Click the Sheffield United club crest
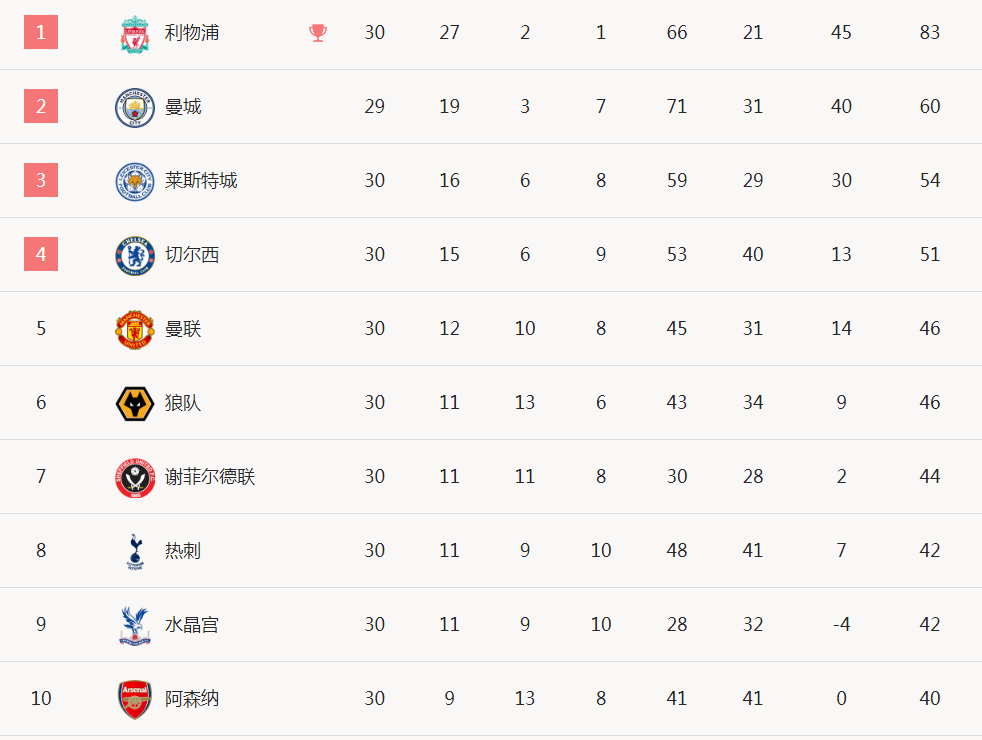The height and width of the screenshot is (740, 982). tap(135, 478)
